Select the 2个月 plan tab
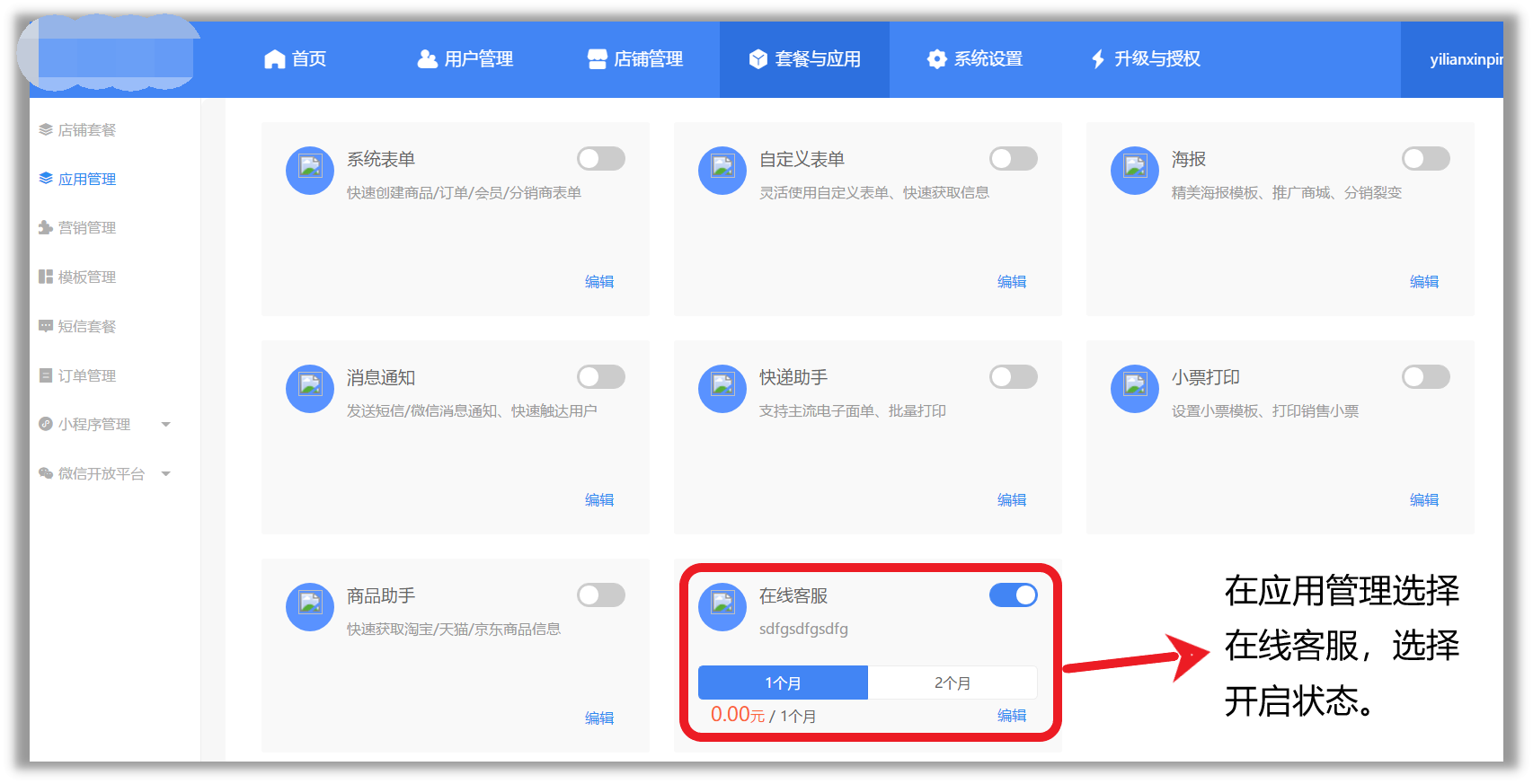This screenshot has width=1533, height=784. 953,683
